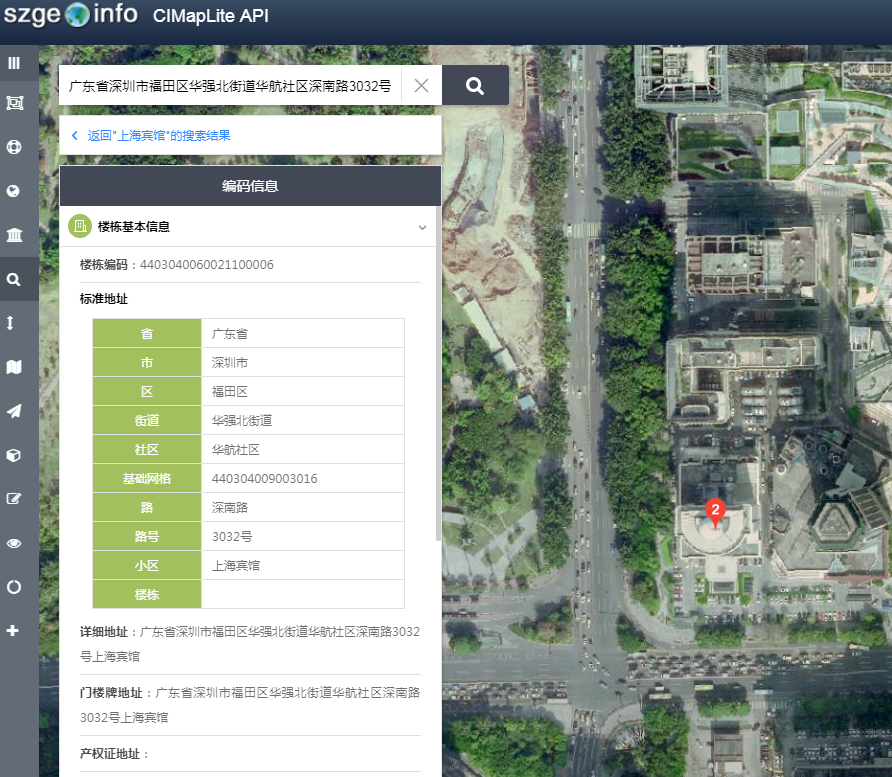Open the globe icon in the sidebar
This screenshot has height=777, width=892.
click(14, 191)
